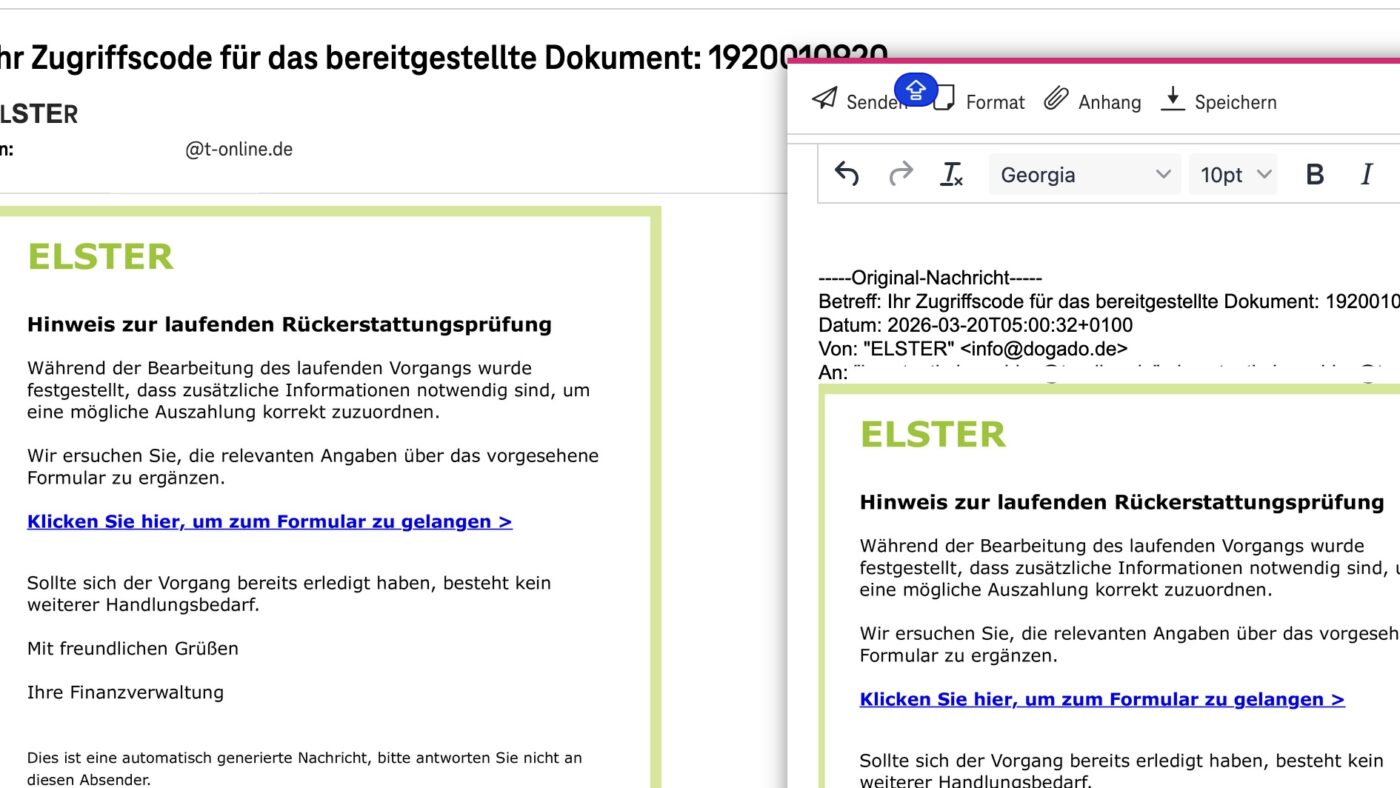Image resolution: width=1400 pixels, height=788 pixels.
Task: Open the Georgia font family dropdown
Action: (x=1085, y=174)
